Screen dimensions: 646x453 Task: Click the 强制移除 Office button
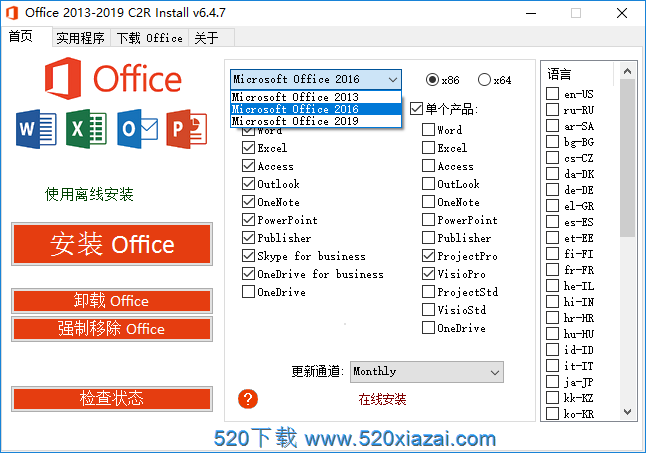pos(112,329)
